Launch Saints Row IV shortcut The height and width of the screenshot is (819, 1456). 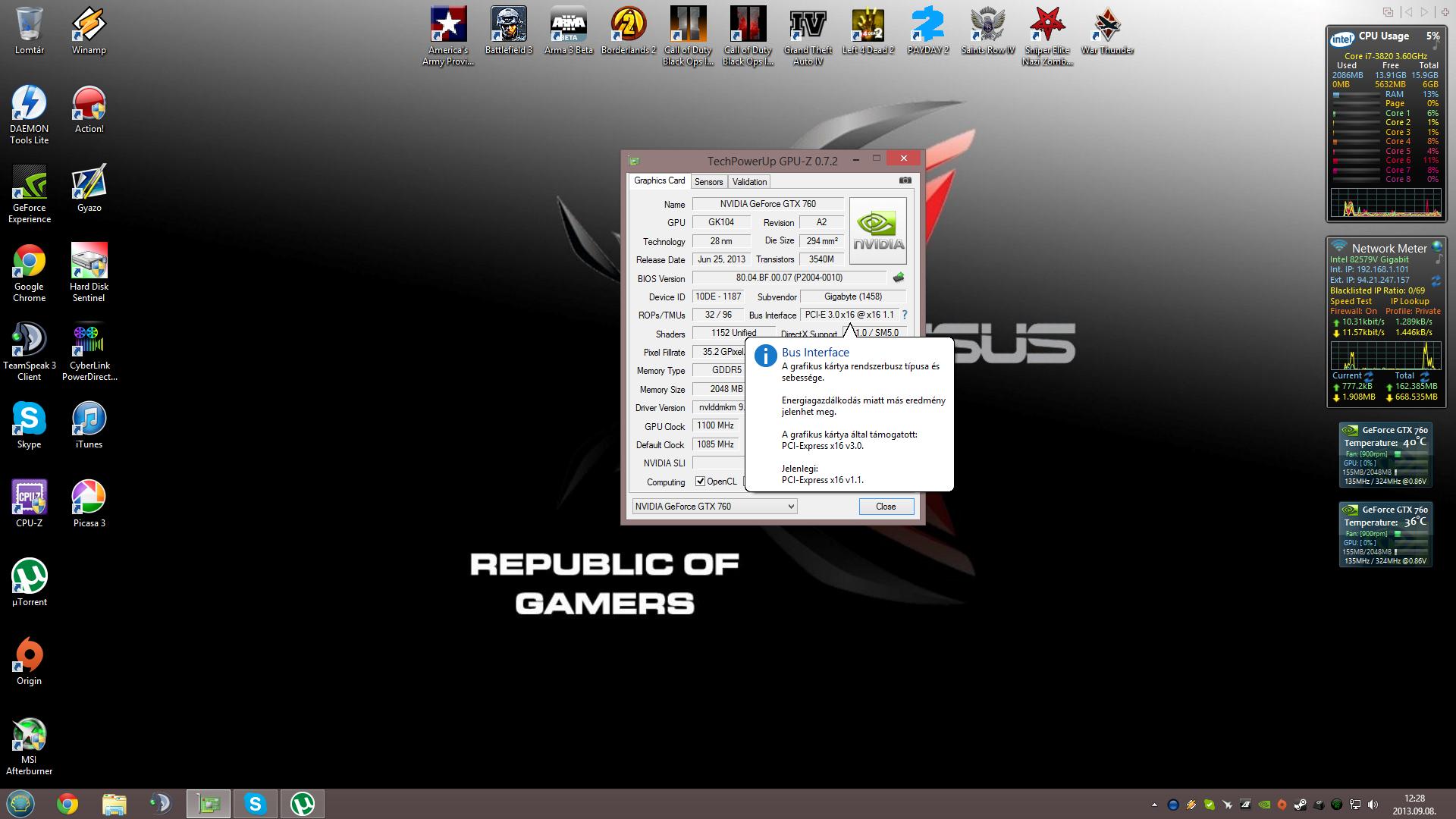(987, 31)
